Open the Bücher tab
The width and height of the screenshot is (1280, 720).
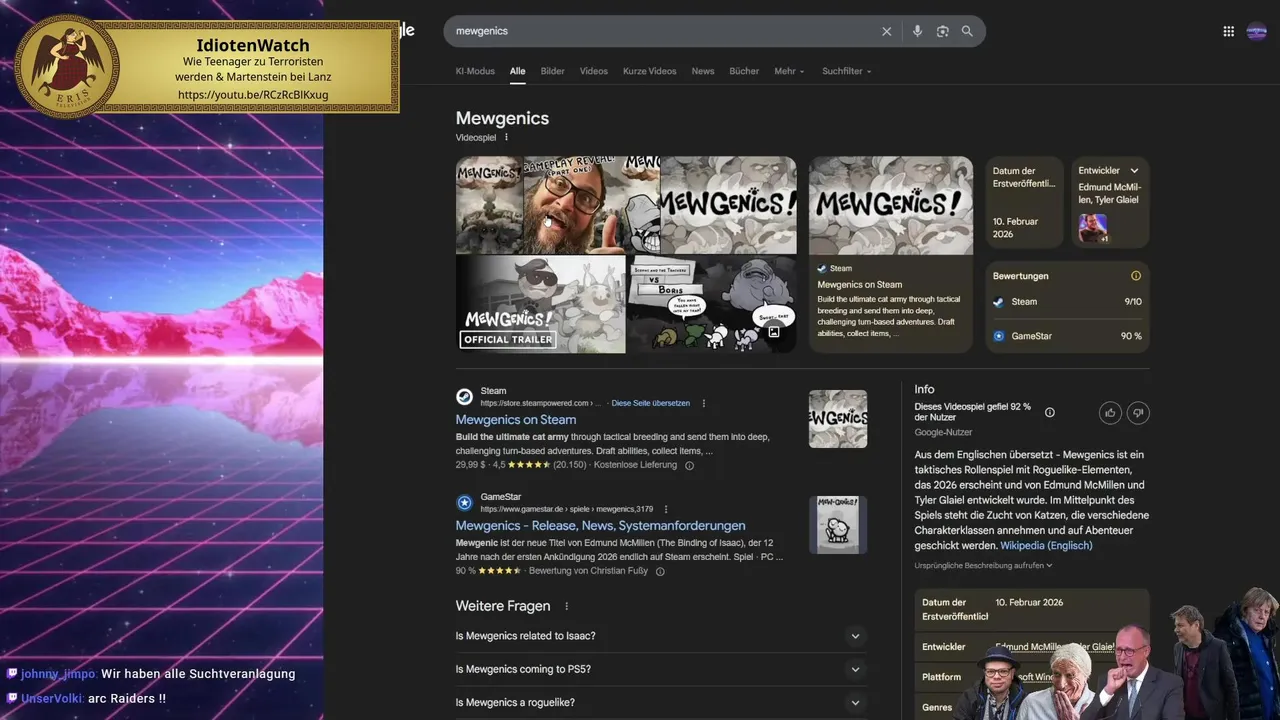744,71
